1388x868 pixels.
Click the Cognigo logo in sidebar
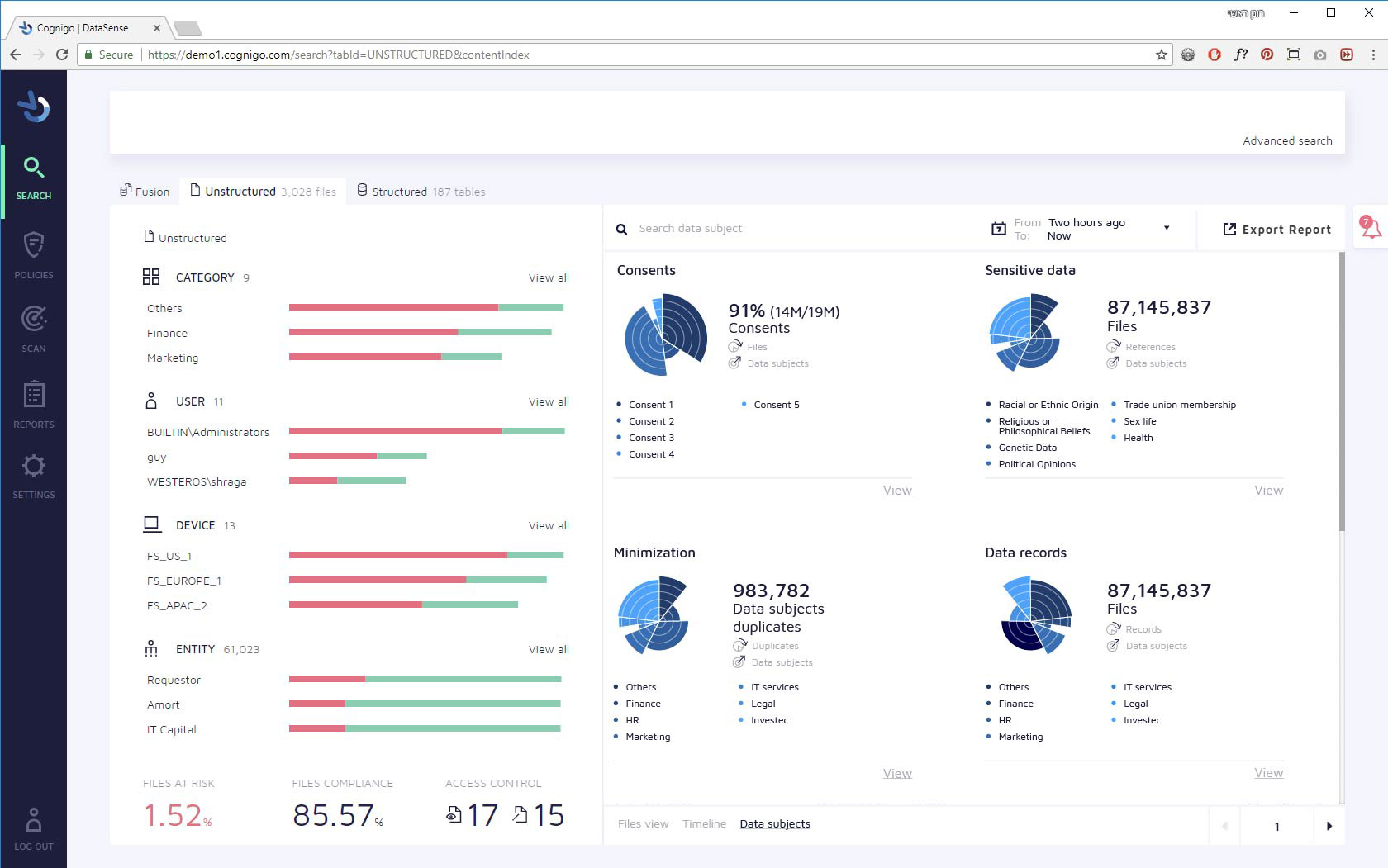34,107
